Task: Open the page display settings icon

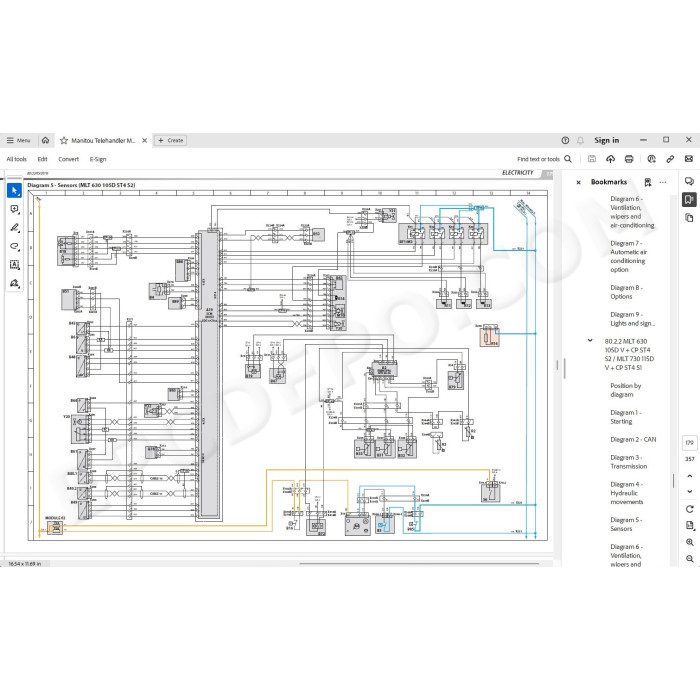Action: click(689, 525)
